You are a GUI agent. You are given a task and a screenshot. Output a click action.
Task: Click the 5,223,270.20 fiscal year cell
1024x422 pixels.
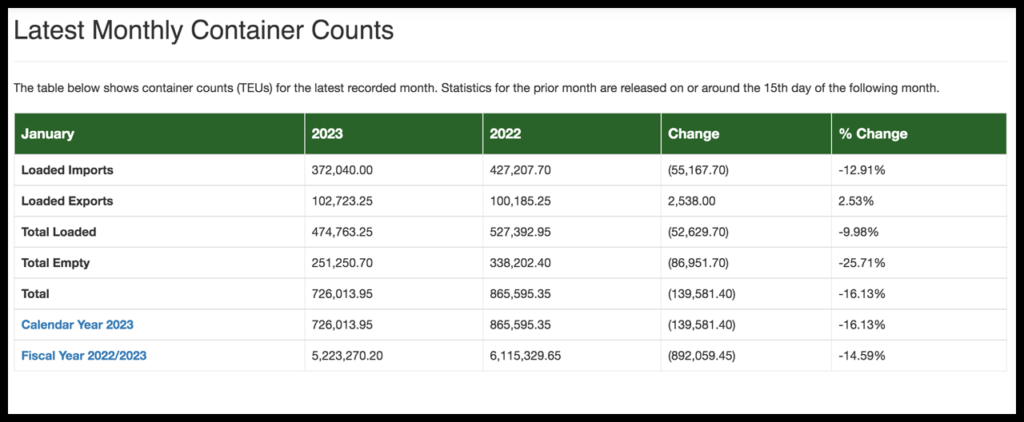pyautogui.click(x=349, y=356)
